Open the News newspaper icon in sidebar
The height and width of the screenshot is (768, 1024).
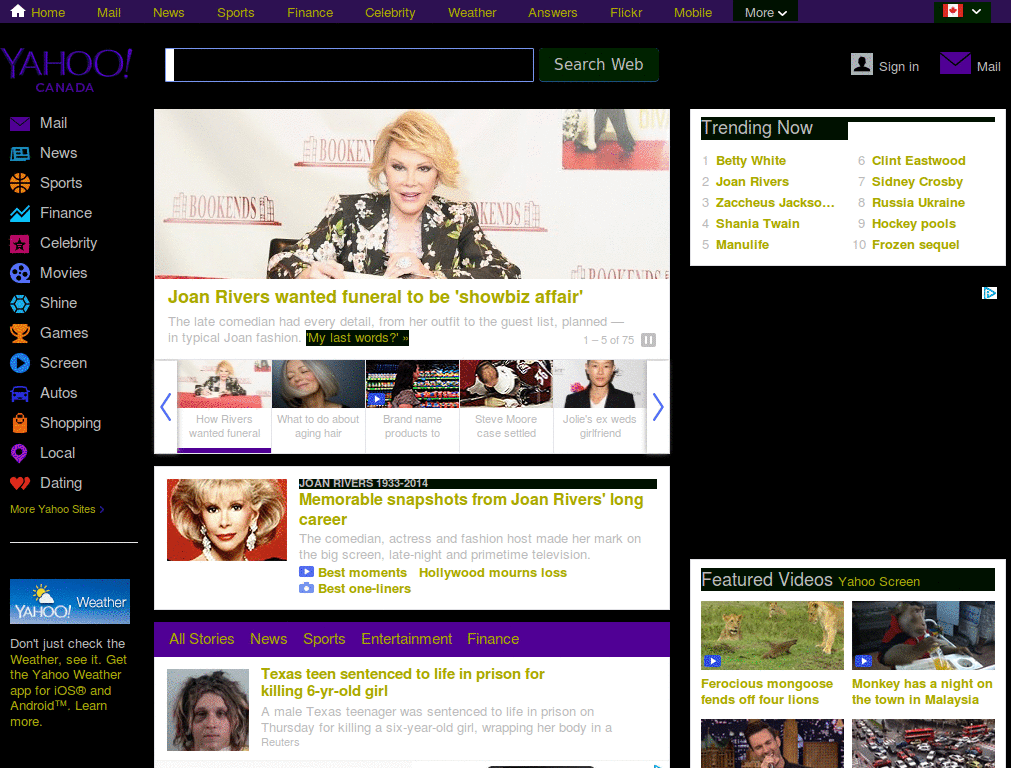[x=20, y=153]
